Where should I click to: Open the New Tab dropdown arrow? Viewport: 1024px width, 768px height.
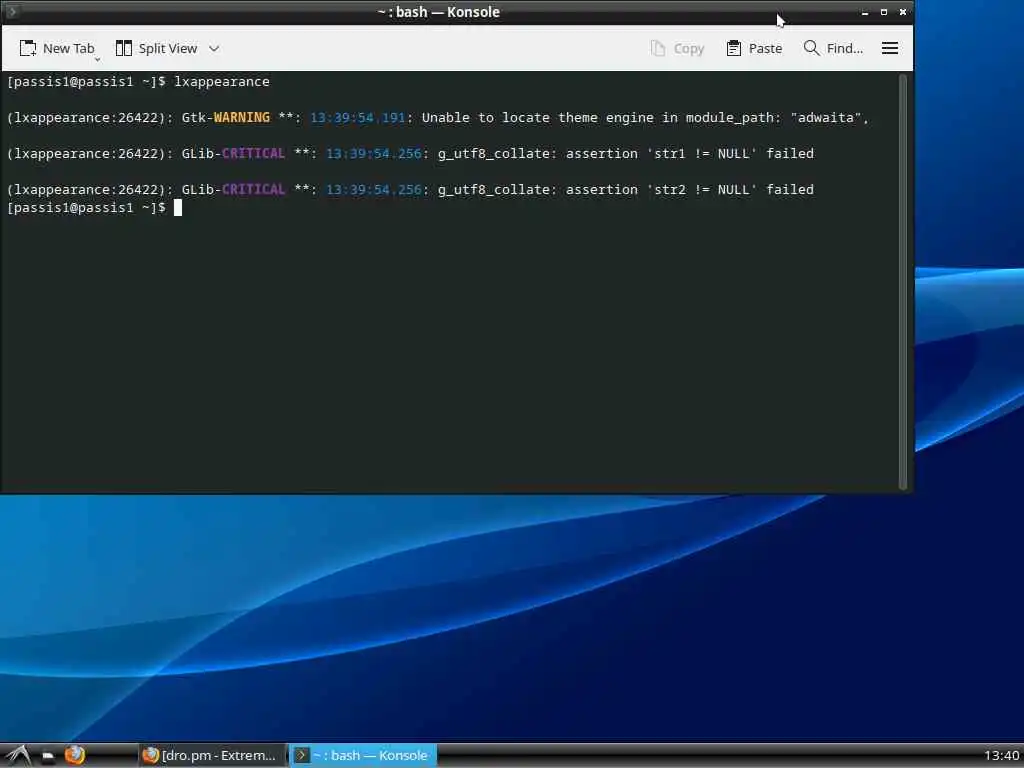97,59
